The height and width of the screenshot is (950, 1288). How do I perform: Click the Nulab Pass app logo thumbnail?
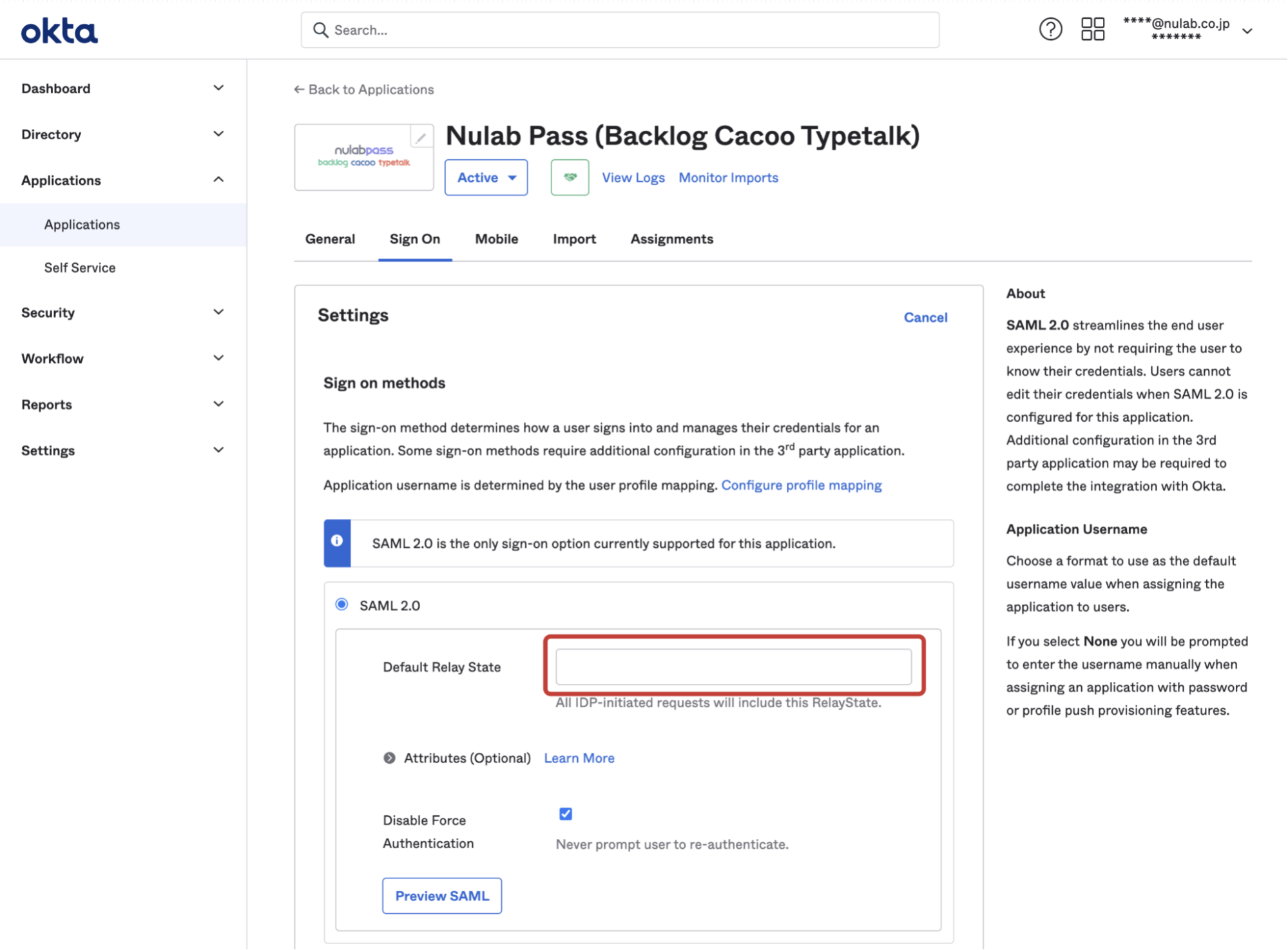363,157
